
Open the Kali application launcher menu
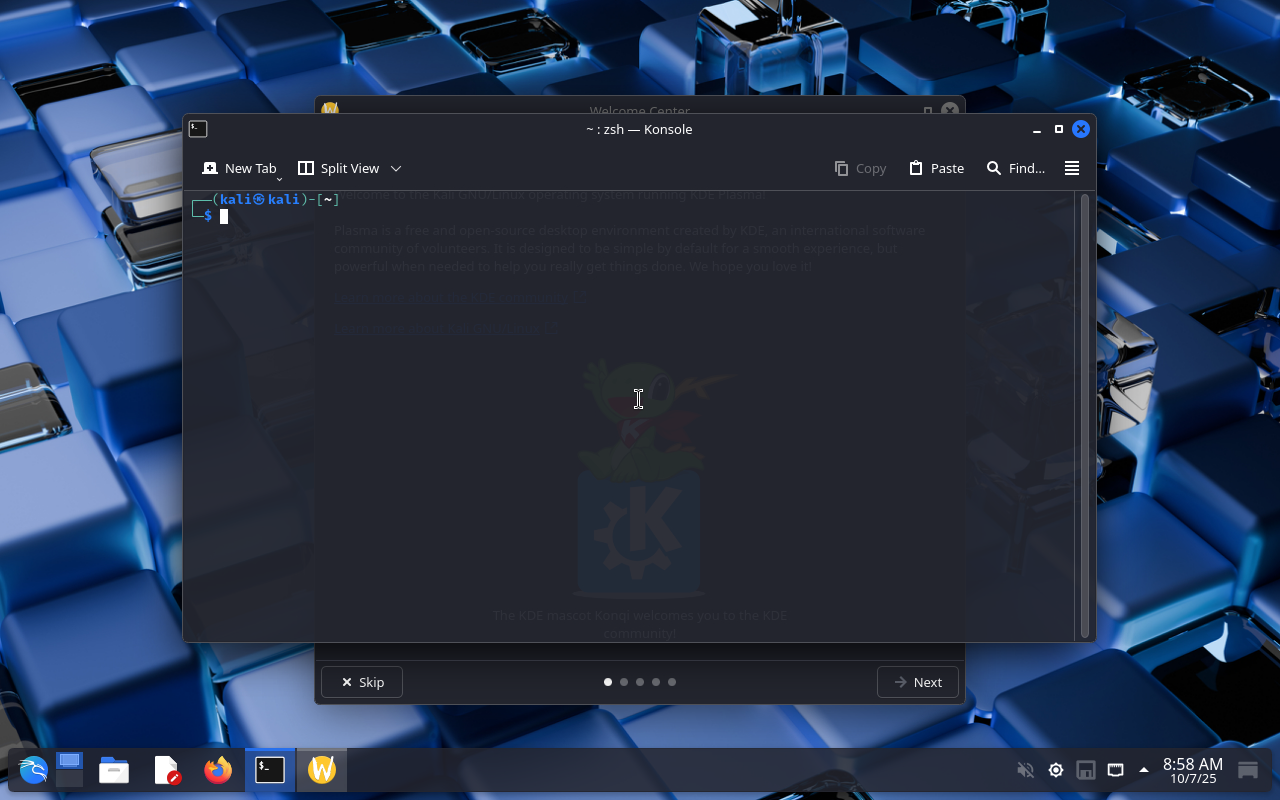[x=33, y=770]
